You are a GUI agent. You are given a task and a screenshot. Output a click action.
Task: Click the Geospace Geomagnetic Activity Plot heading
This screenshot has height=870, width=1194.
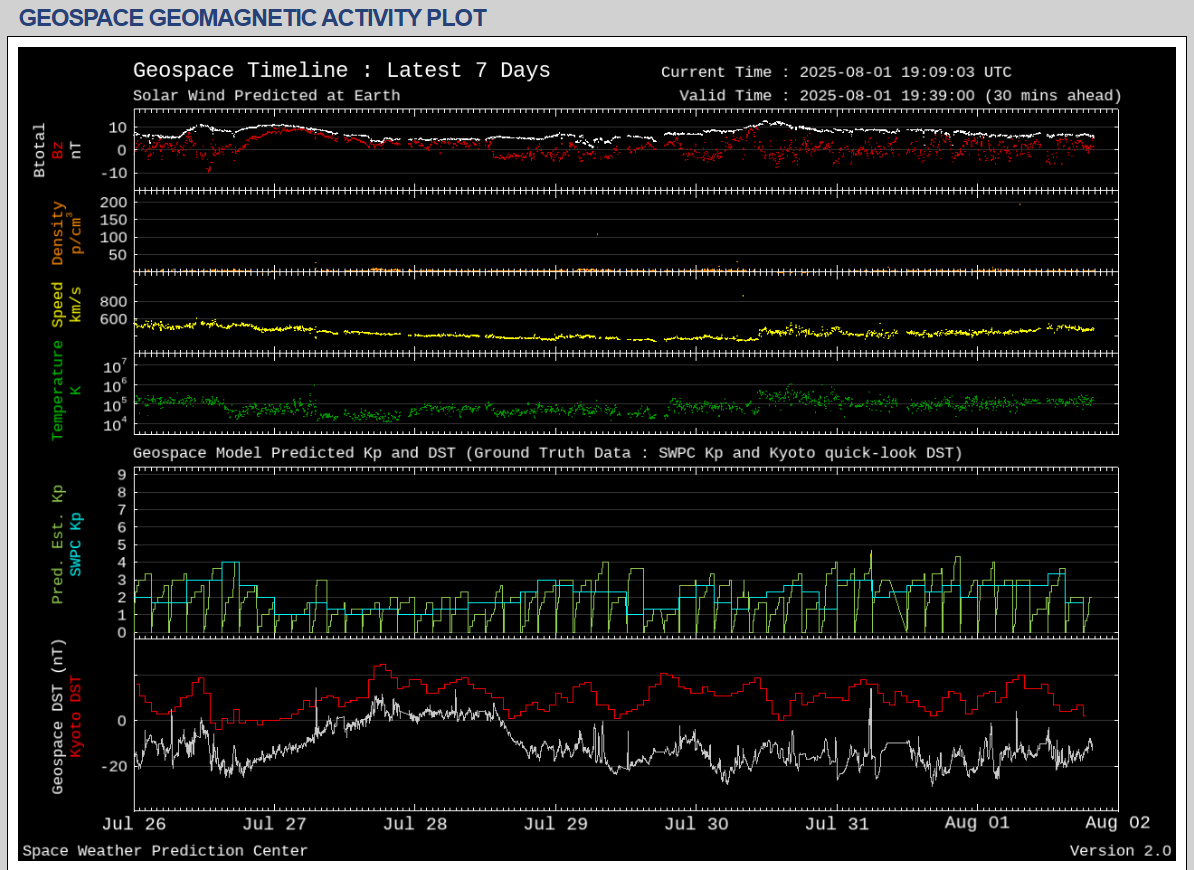[253, 18]
